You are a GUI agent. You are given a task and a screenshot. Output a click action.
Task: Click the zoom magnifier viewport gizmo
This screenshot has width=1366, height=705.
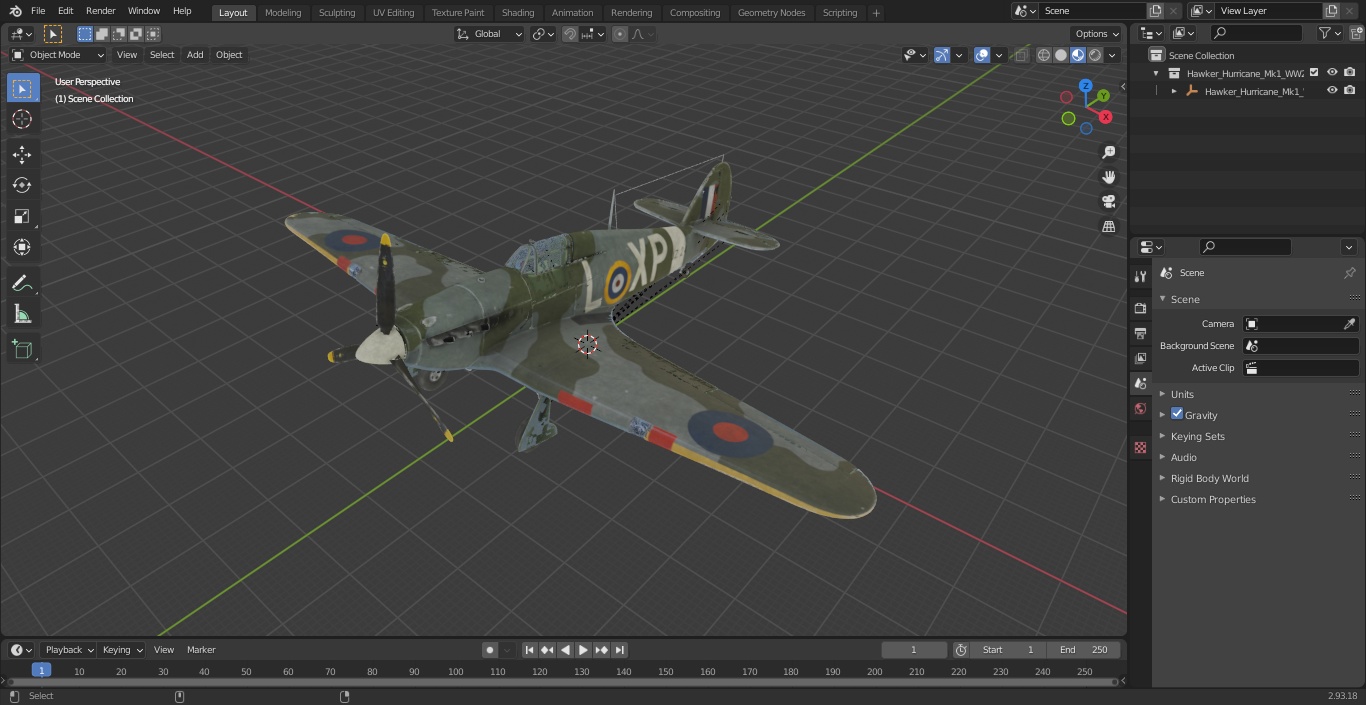(x=1108, y=152)
